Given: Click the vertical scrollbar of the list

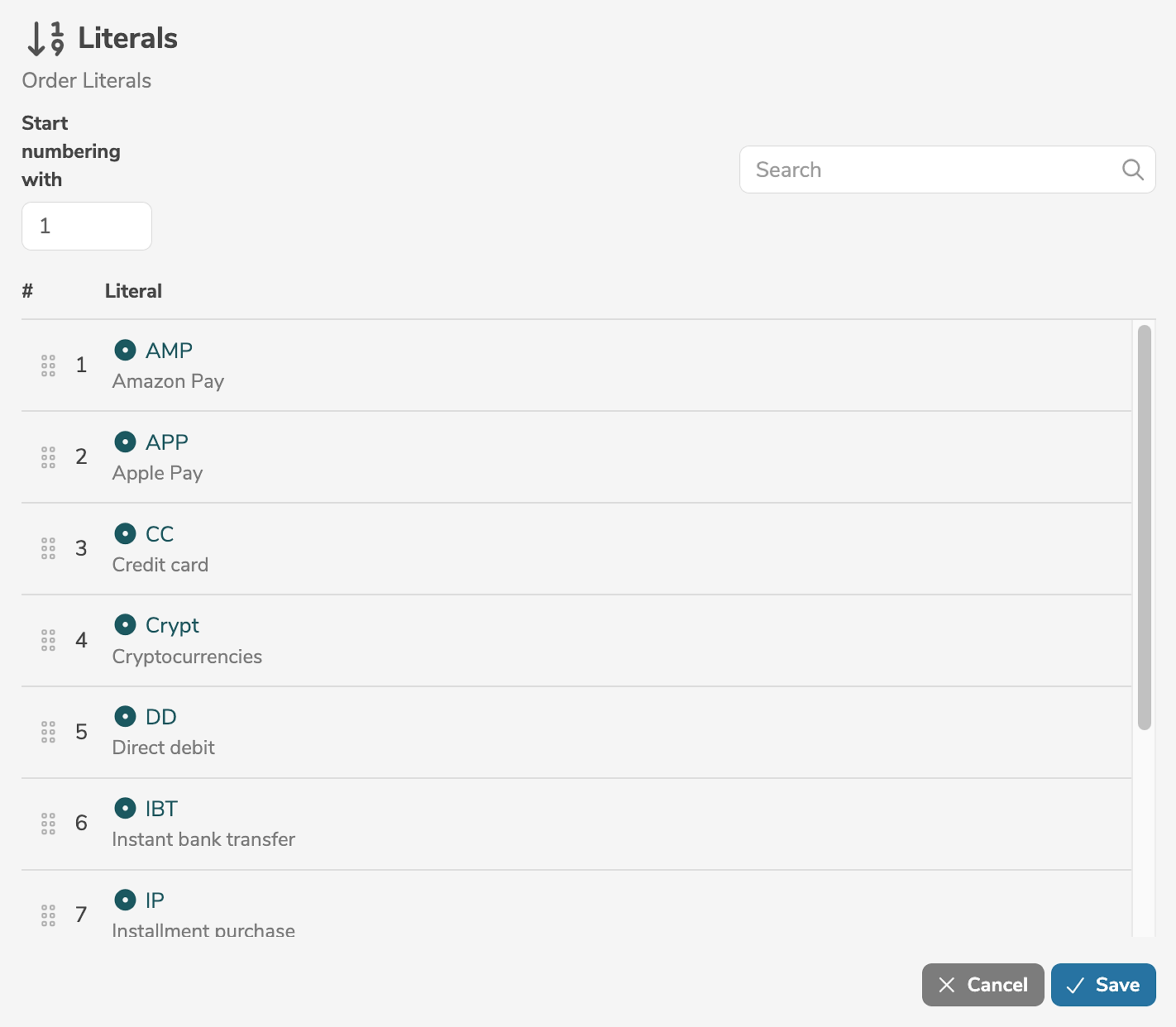Looking at the screenshot, I should pos(1144,528).
